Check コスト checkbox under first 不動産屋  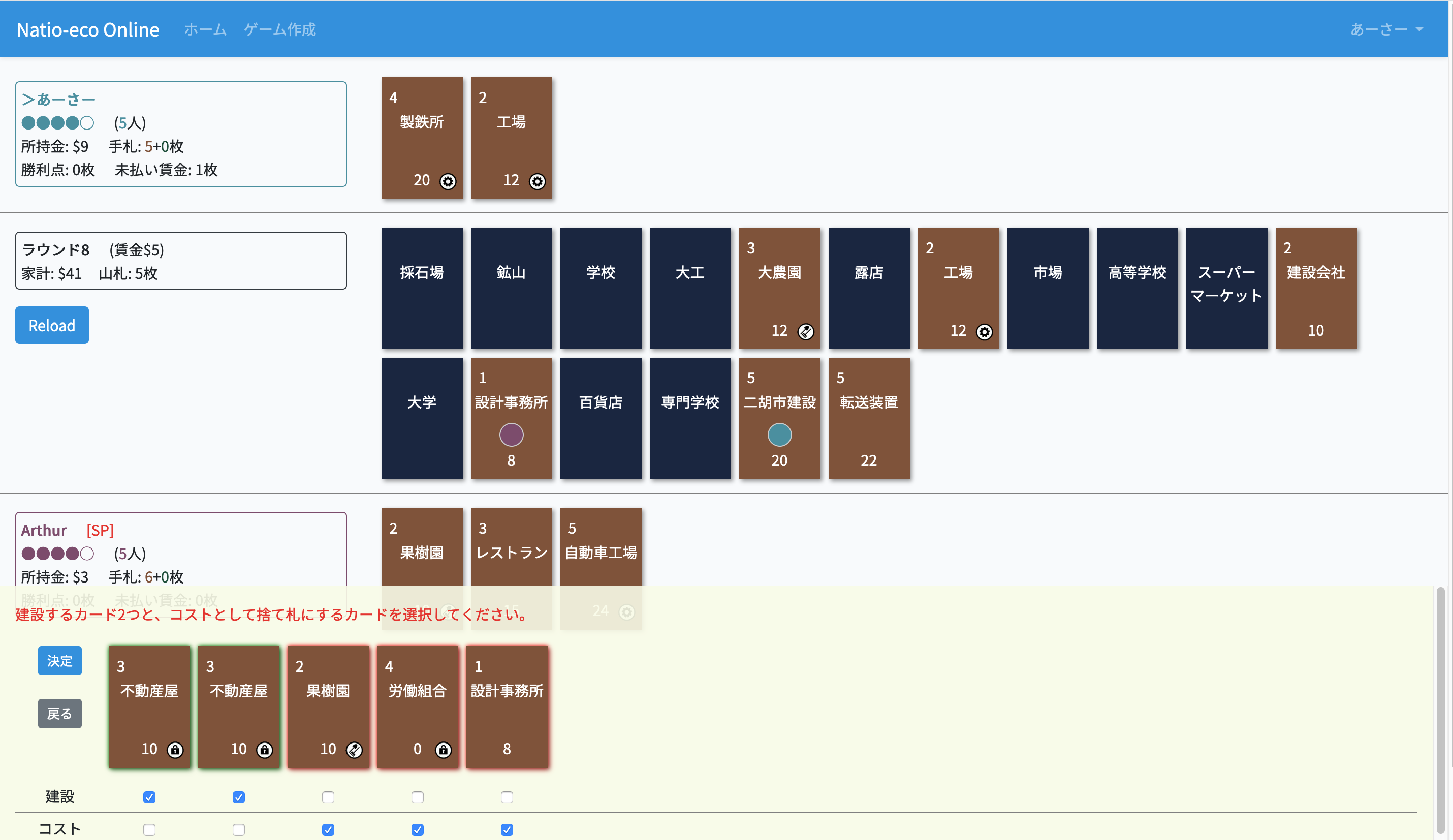pos(149,829)
